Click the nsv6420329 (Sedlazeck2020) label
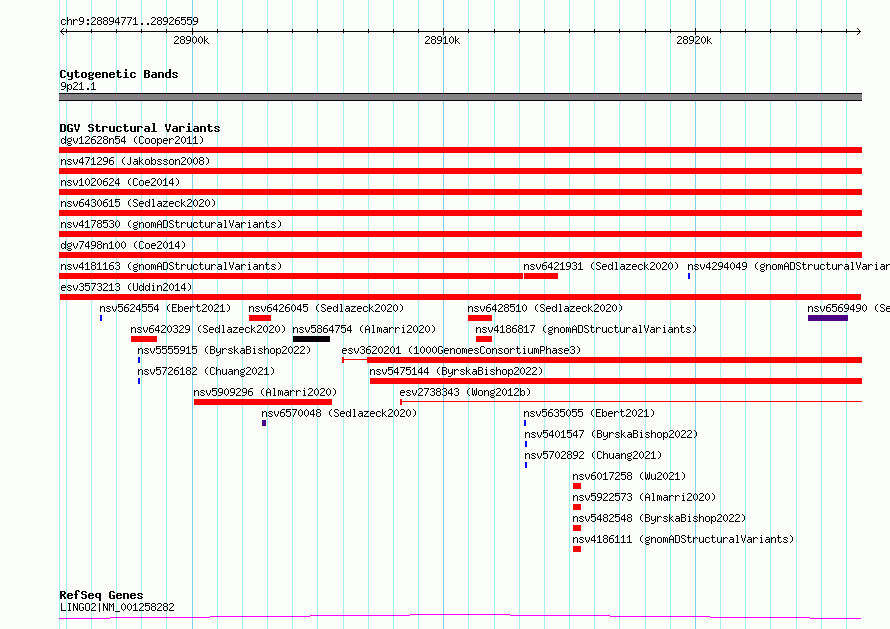Image resolution: width=890 pixels, height=629 pixels. (x=208, y=329)
